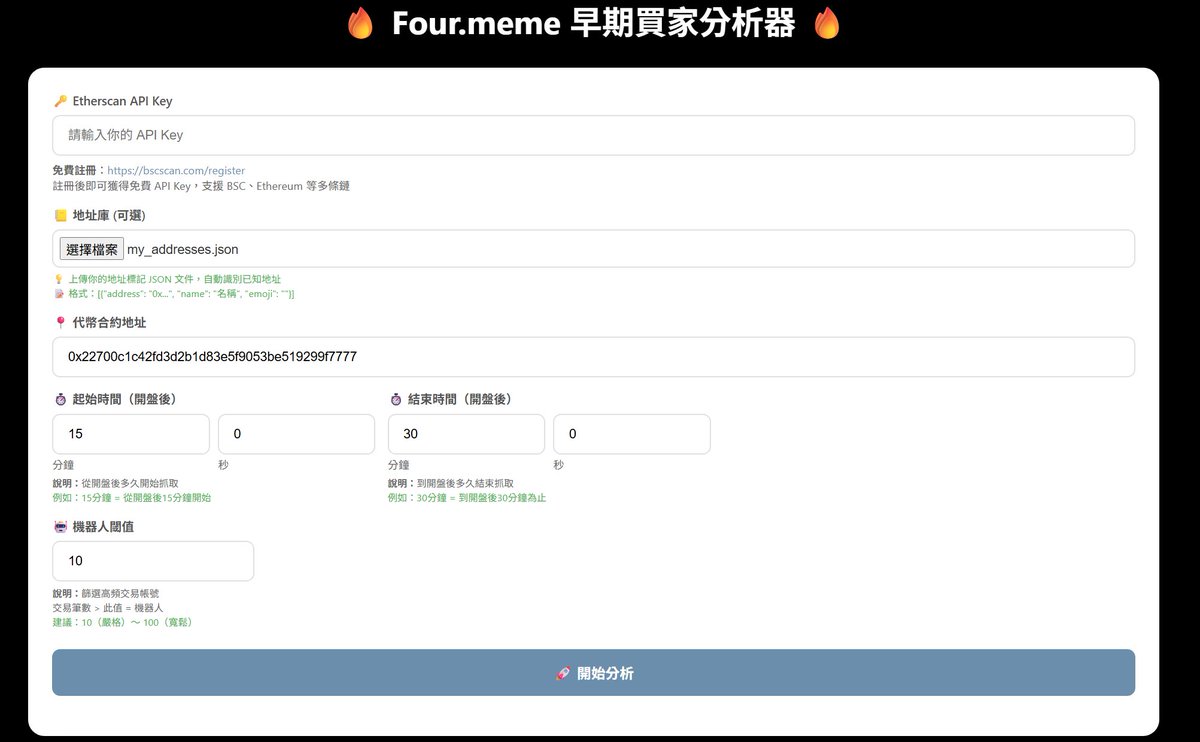Click the pin icon beside 代幣合約地址 label
Image resolution: width=1200 pixels, height=742 pixels.
(60, 322)
